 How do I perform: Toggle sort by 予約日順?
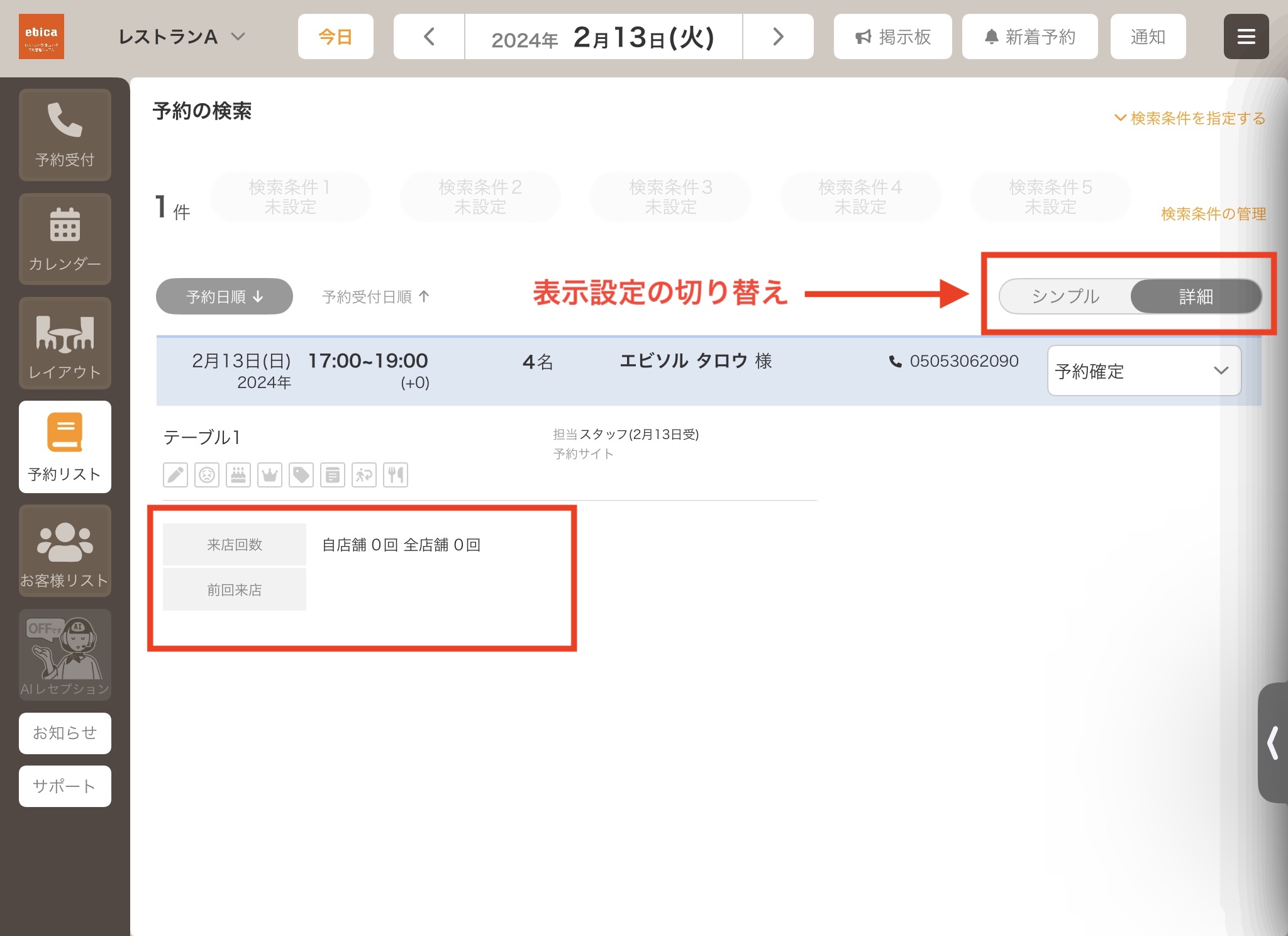click(x=225, y=296)
